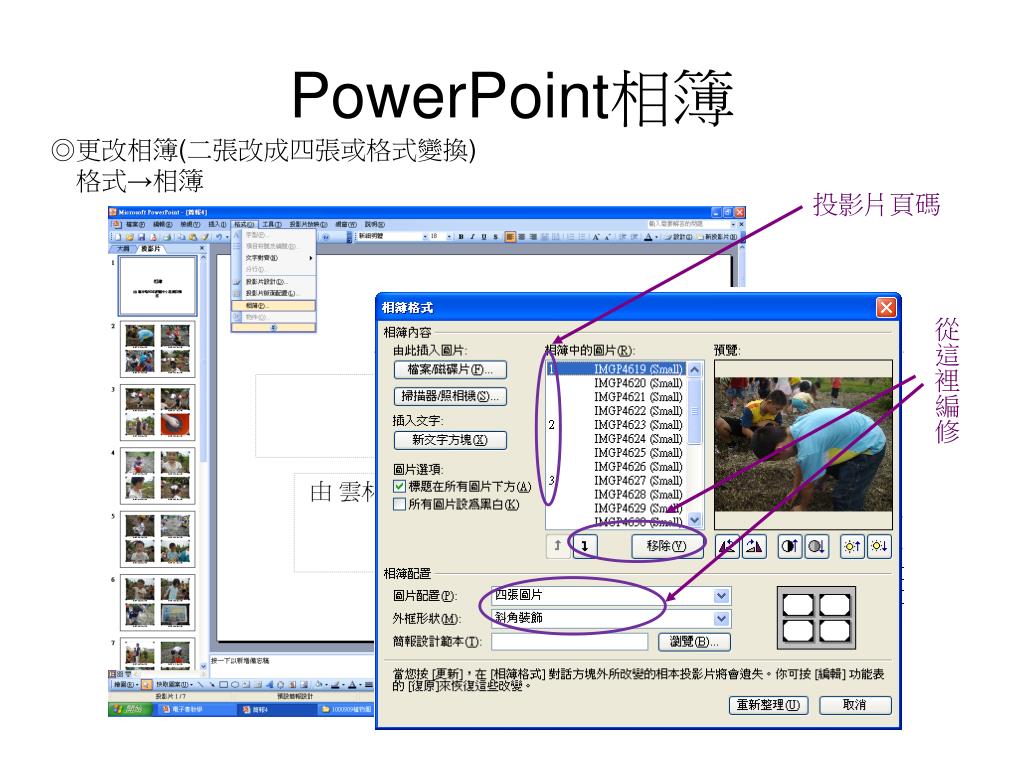Select Oval shape in drawing toolbar
Image resolution: width=1024 pixels, height=768 pixels.
[x=235, y=684]
